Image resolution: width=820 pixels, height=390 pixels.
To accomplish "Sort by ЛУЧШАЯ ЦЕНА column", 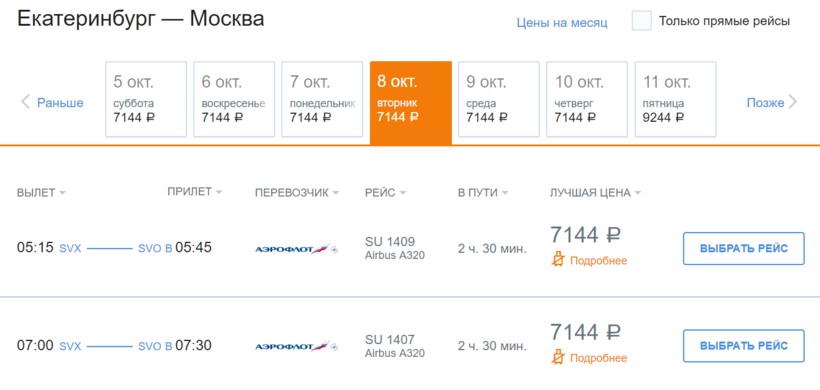I will click(595, 192).
